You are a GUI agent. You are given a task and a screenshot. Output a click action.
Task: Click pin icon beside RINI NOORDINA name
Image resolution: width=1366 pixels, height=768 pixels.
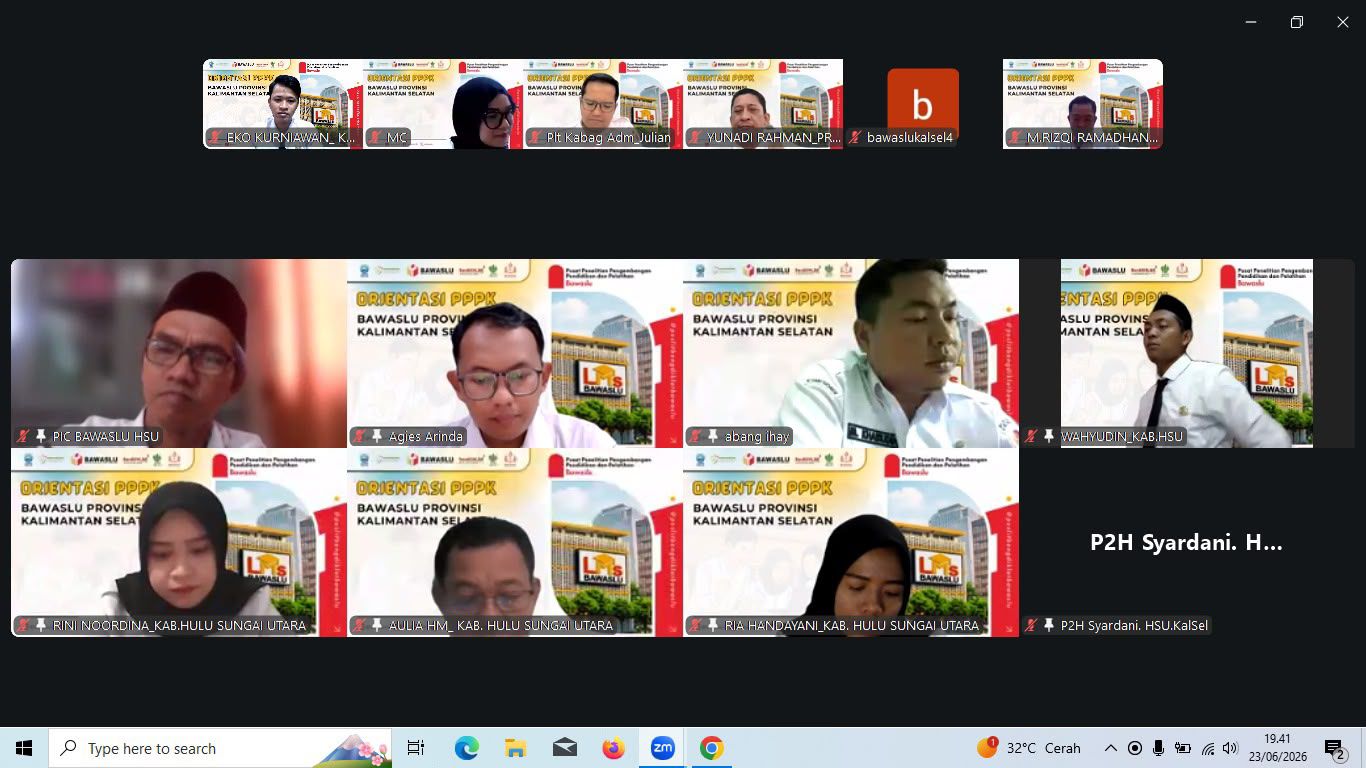coord(41,626)
